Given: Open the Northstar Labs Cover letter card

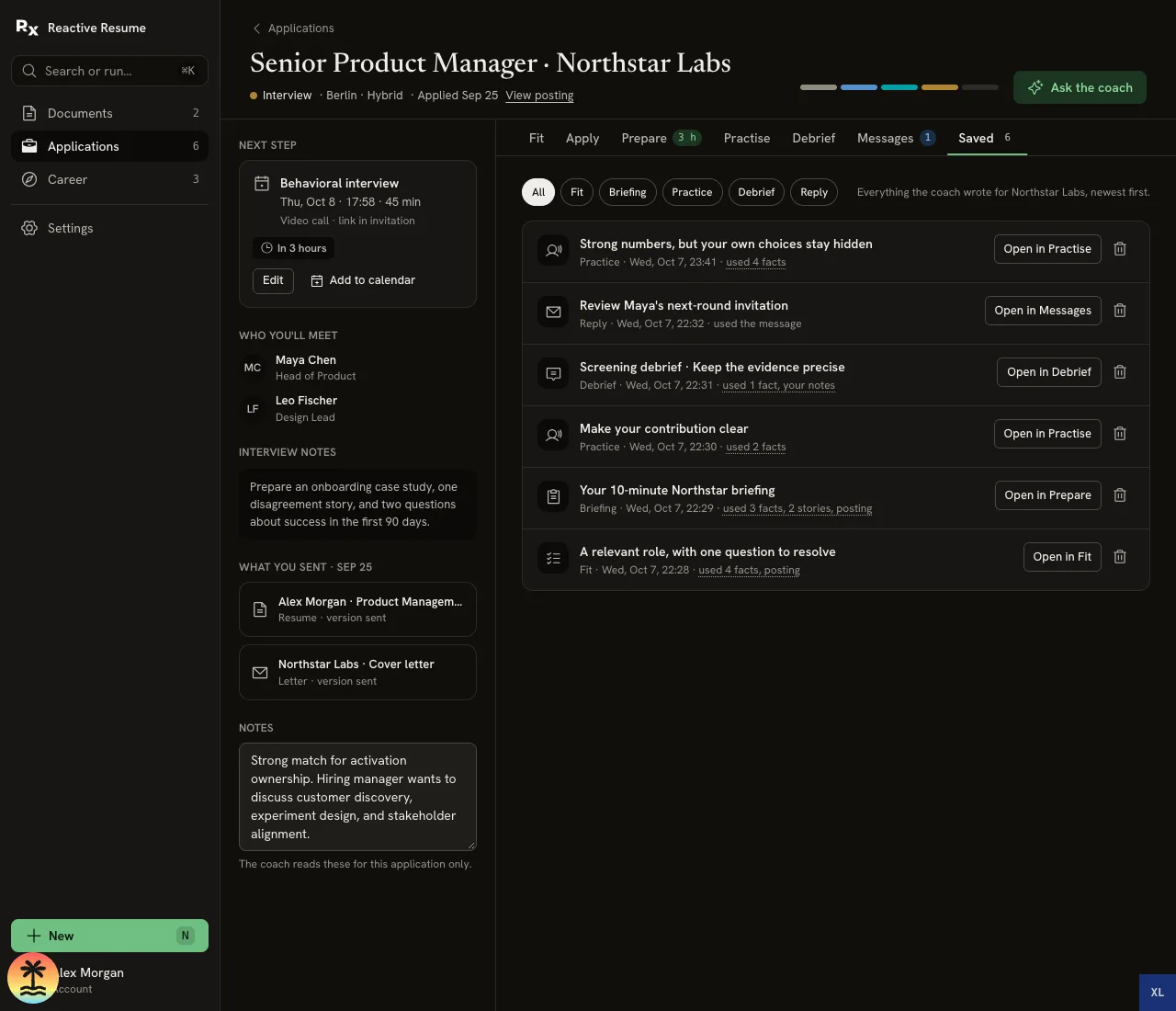Looking at the screenshot, I should click(x=357, y=672).
